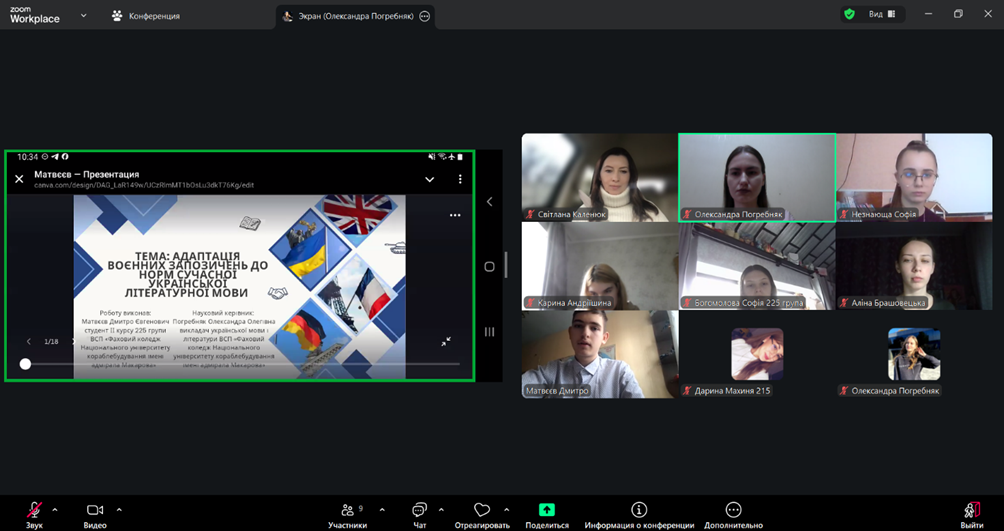Viewport: 1004px width, 531px height.
Task: Open Информация о конференции info
Action: (639, 510)
